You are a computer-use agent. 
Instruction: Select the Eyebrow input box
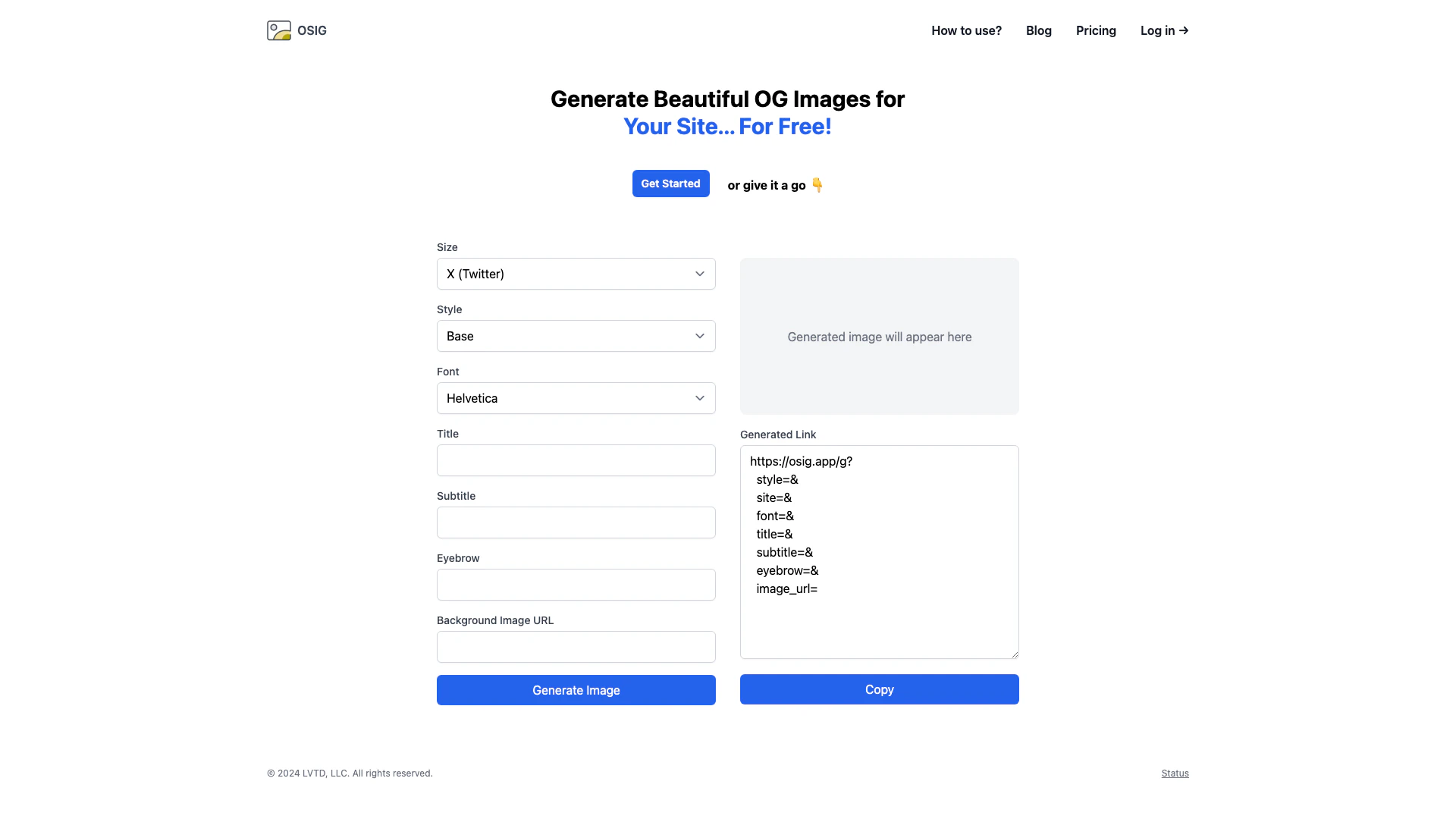(x=576, y=585)
